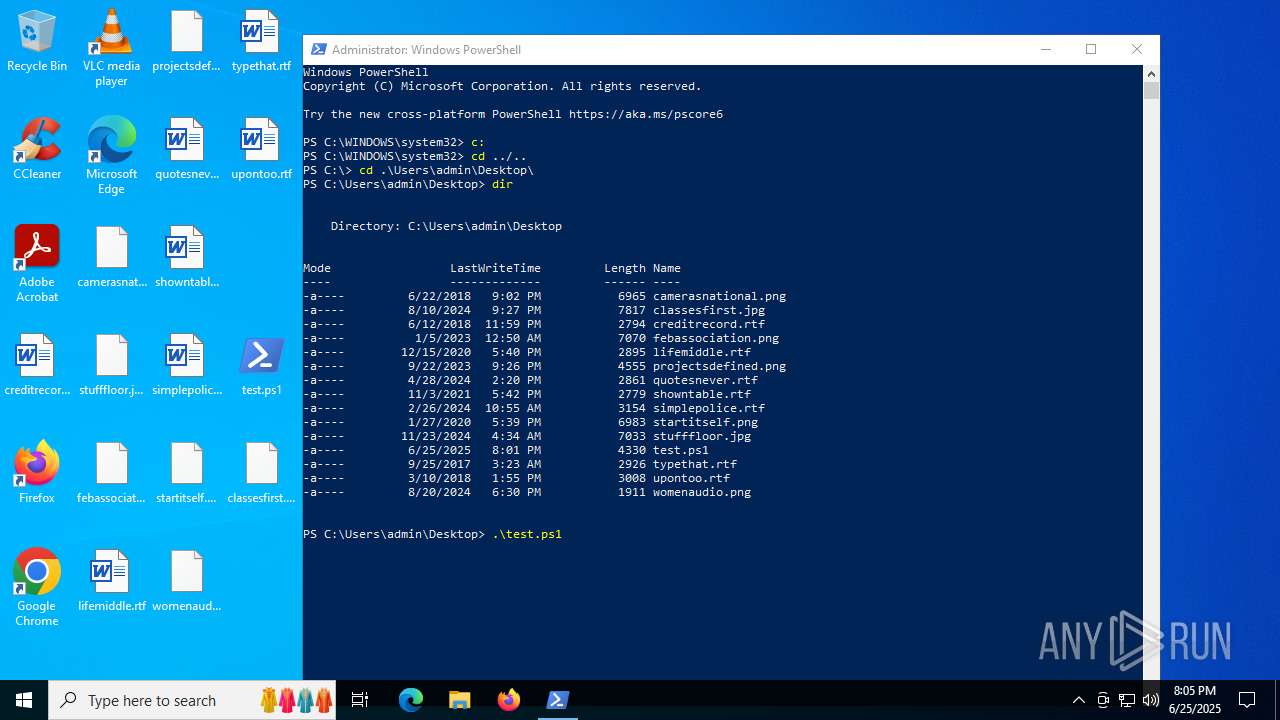The image size is (1280, 720).
Task: Select quotesnev... Word document icon
Action: click(186, 149)
